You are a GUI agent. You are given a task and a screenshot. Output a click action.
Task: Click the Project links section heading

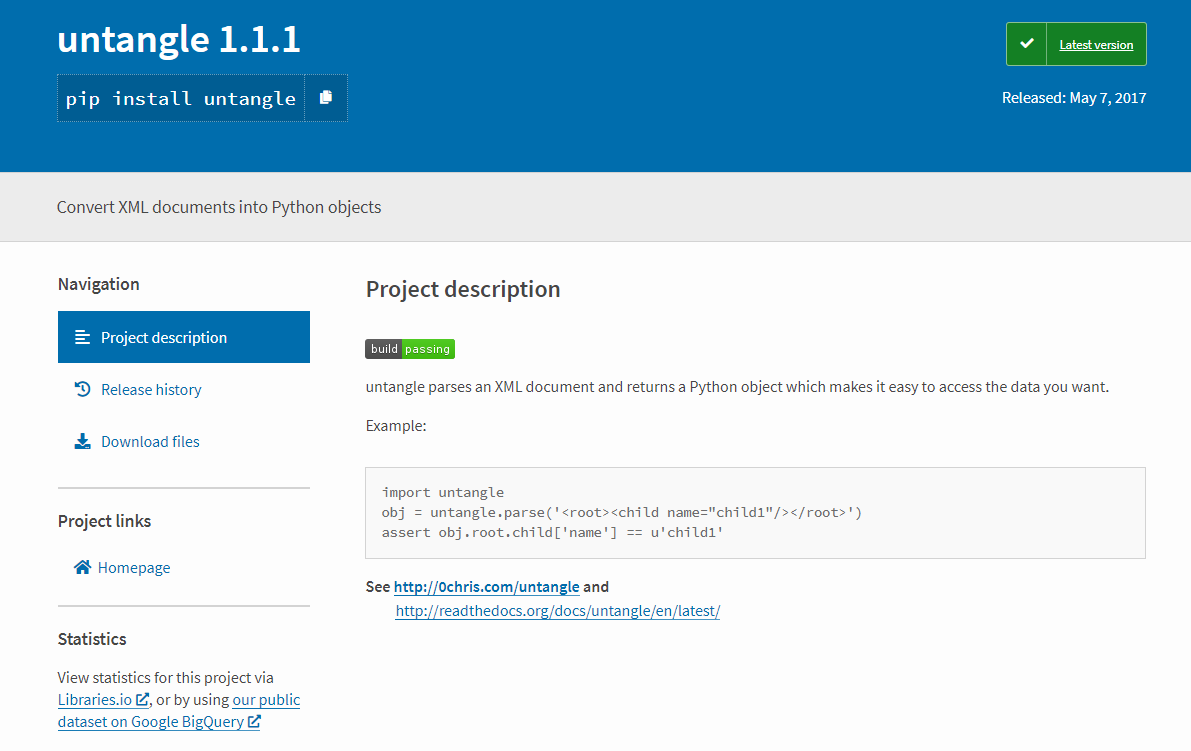click(105, 522)
